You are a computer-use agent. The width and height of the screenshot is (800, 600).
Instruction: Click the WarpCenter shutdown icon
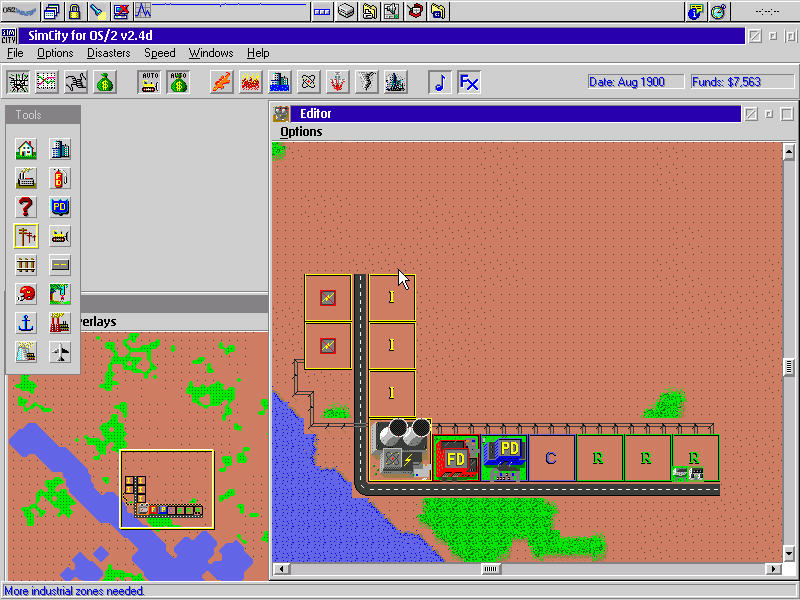point(121,11)
